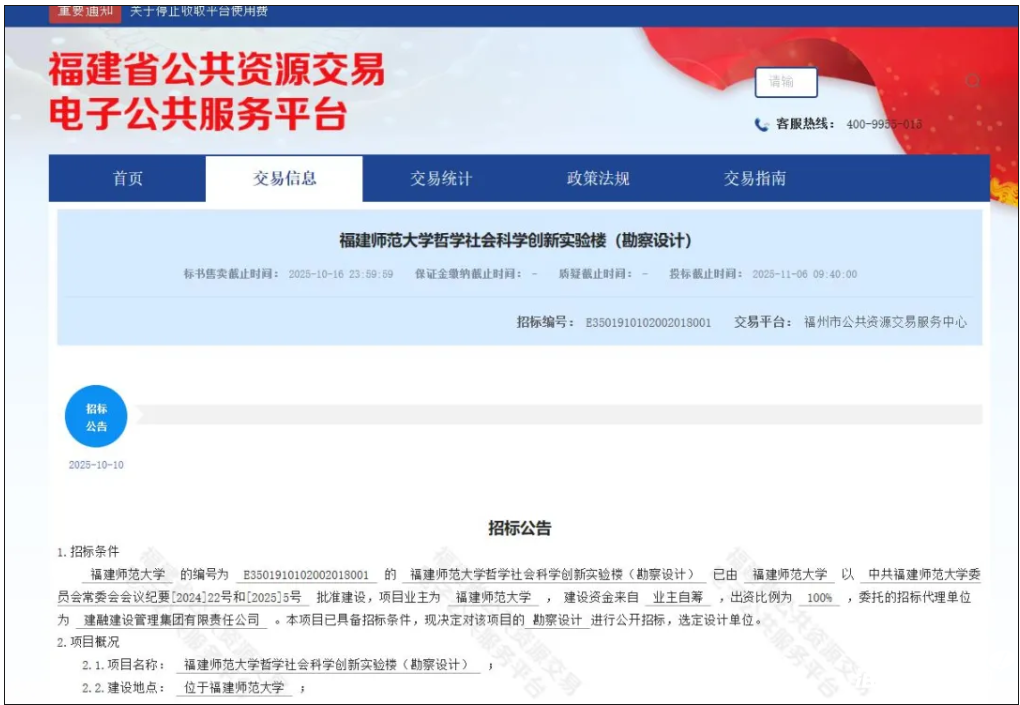Click the project title 福建师范大学哲学社会科学创新实验楼 heading
Viewport: 1020px width, 705px height.
tap(516, 241)
